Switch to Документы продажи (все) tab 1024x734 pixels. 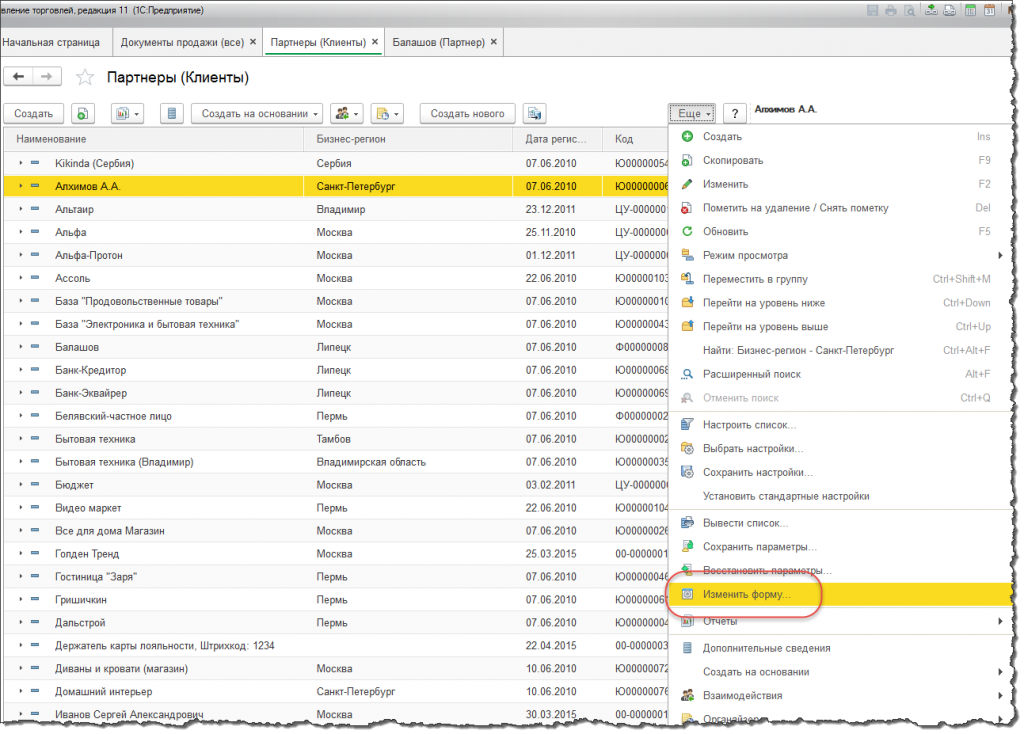(x=182, y=42)
